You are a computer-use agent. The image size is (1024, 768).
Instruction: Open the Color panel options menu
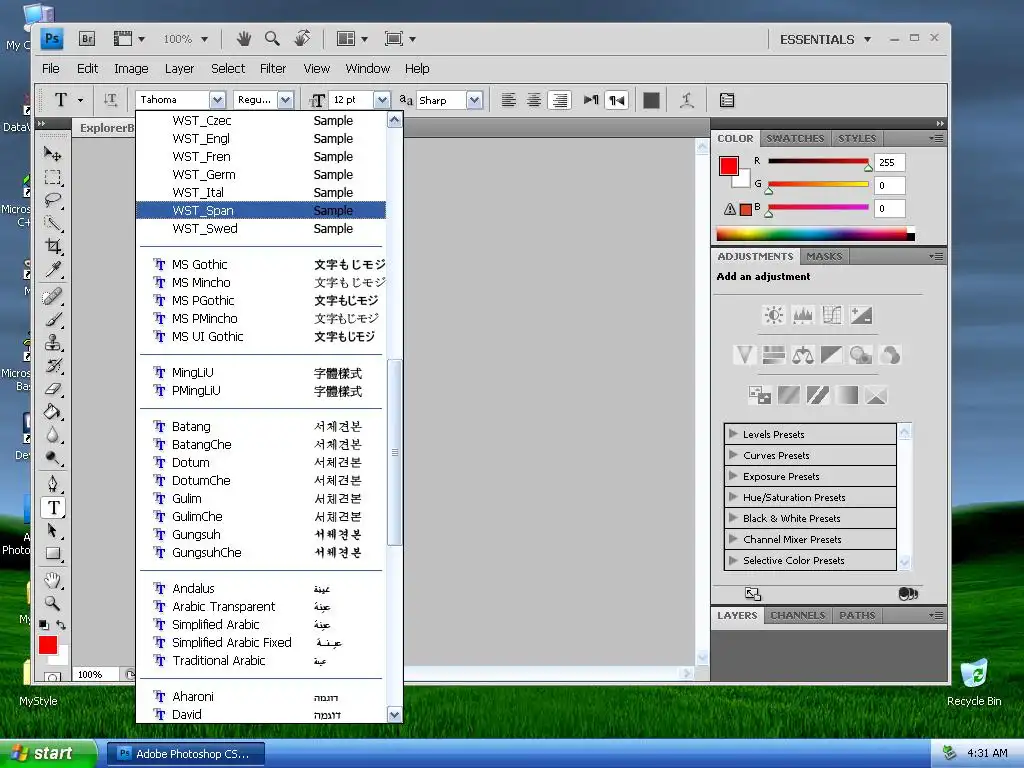pos(936,138)
